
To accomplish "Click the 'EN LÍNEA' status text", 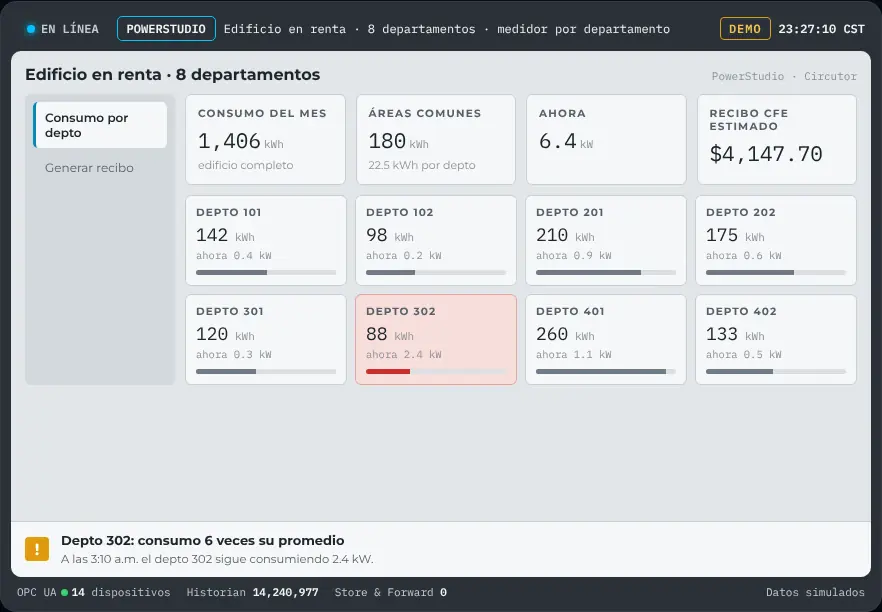I will 70,29.
